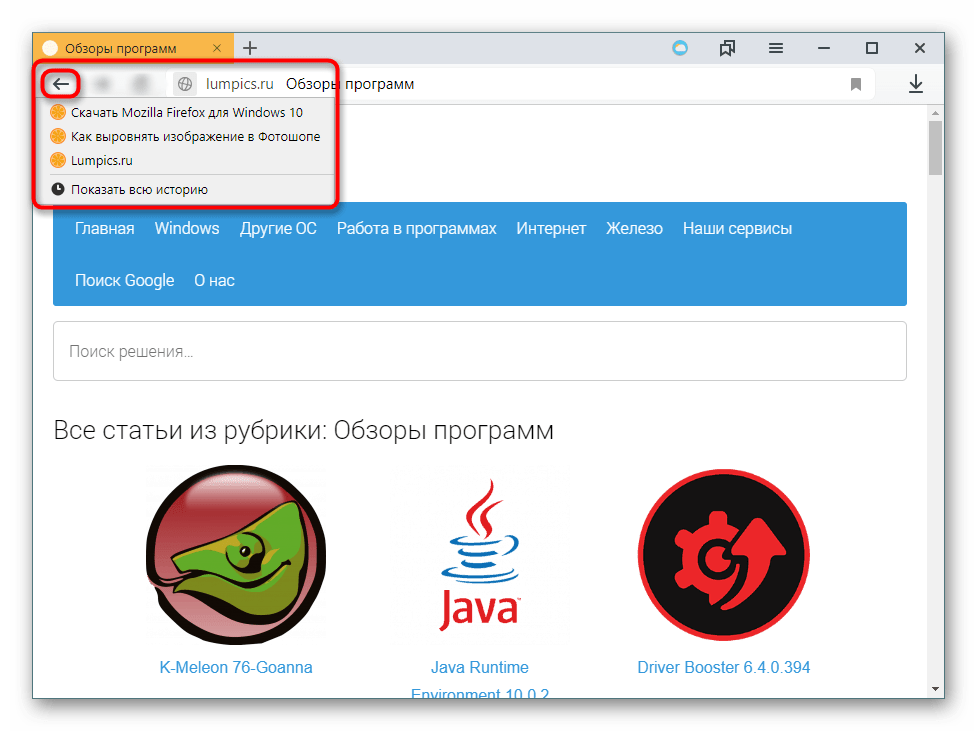The height and width of the screenshot is (731, 977).
Task: Click the Driver Booster logo thumbnail
Action: click(723, 555)
